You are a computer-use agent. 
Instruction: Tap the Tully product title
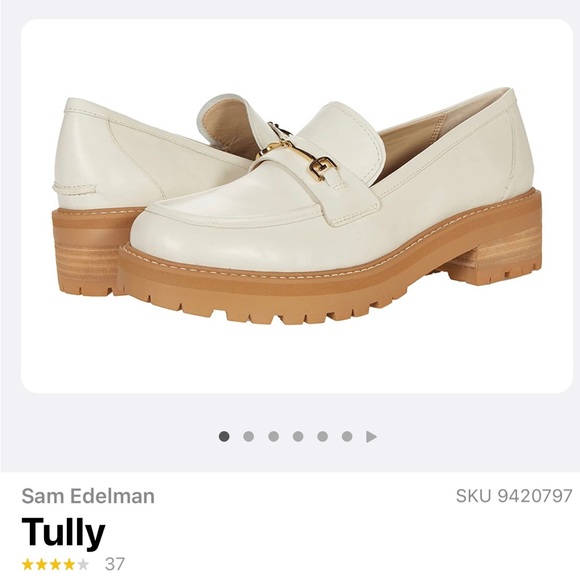pyautogui.click(x=63, y=532)
